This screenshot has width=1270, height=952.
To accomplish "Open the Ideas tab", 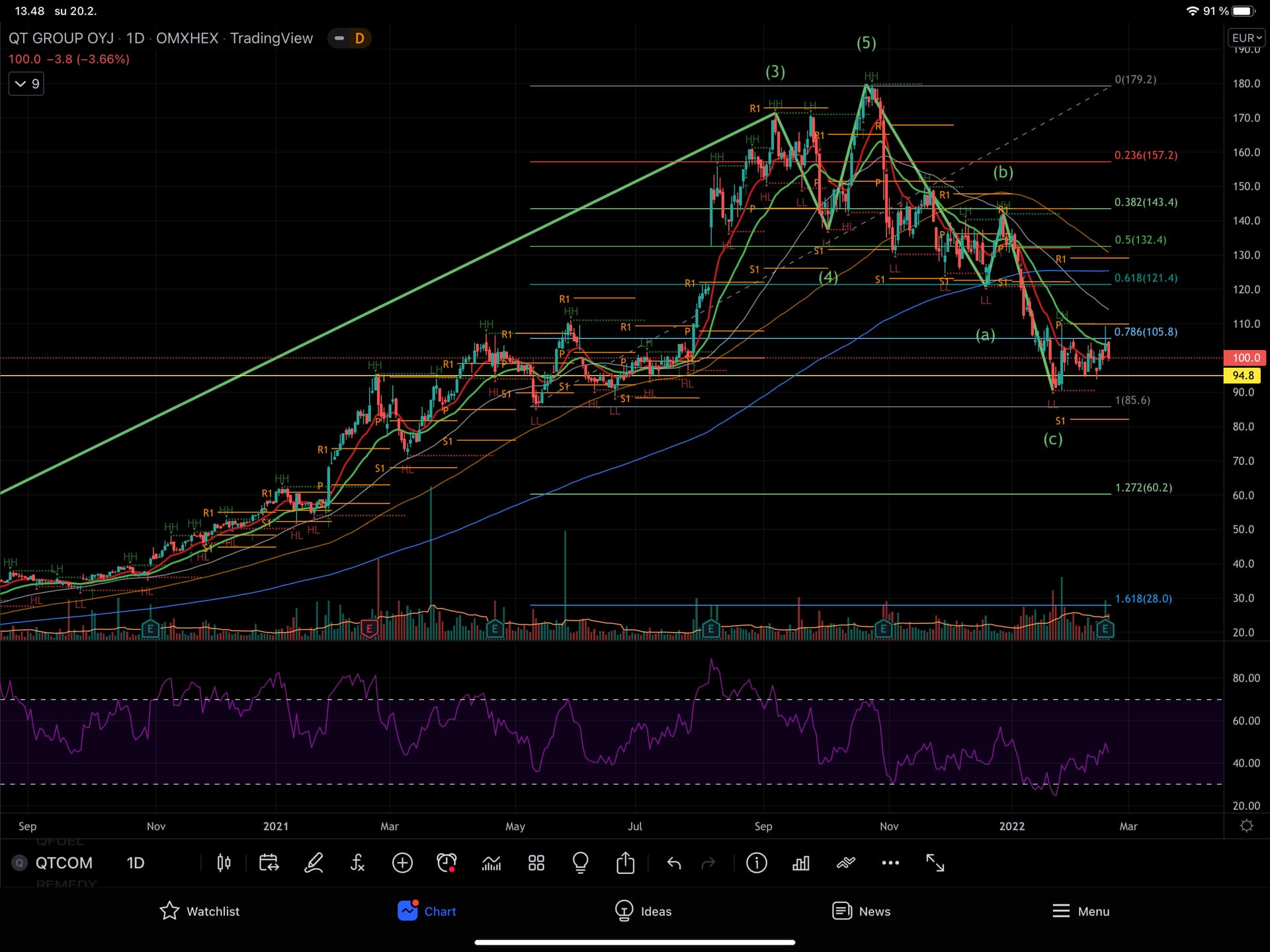I will pos(642,911).
